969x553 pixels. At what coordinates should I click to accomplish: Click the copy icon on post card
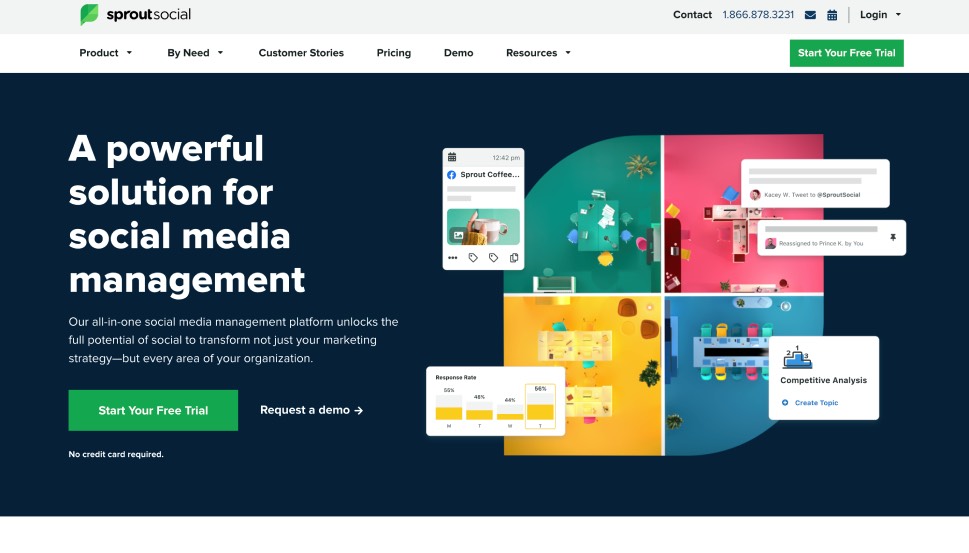coord(514,258)
